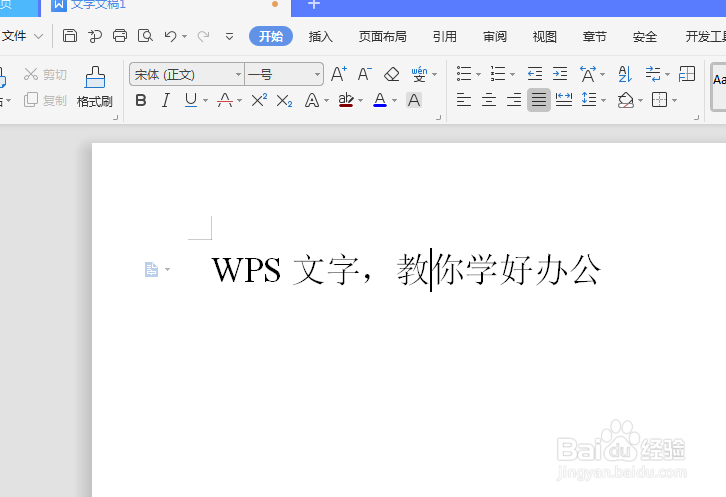The width and height of the screenshot is (726, 497).
Task: Align text left
Action: (x=463, y=100)
